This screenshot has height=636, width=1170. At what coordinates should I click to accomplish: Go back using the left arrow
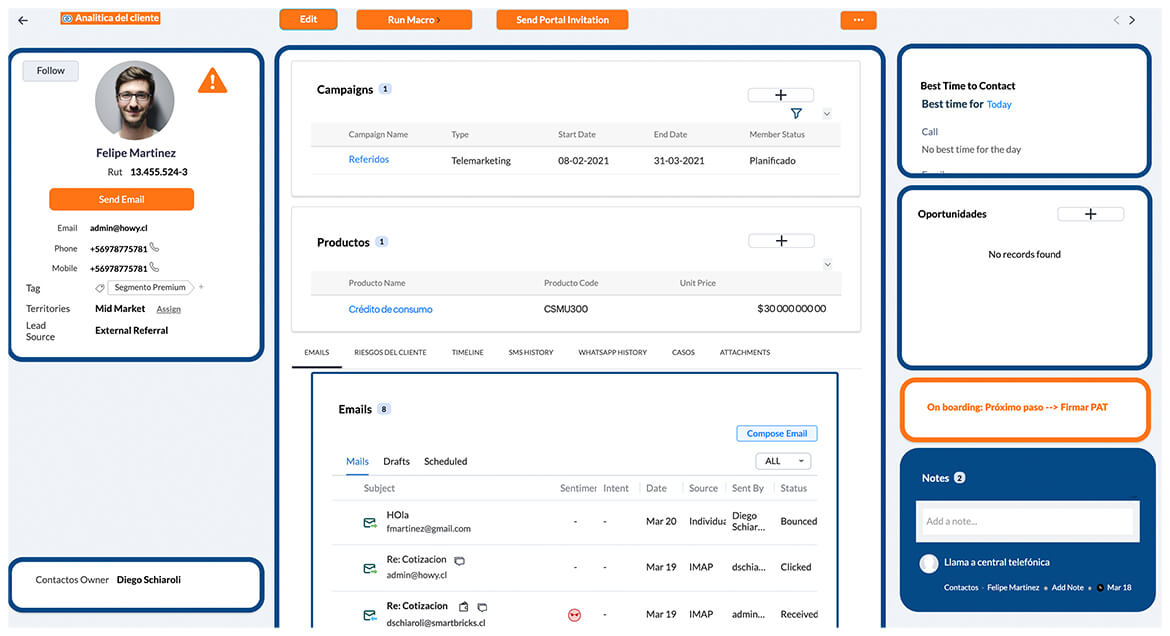click(23, 20)
